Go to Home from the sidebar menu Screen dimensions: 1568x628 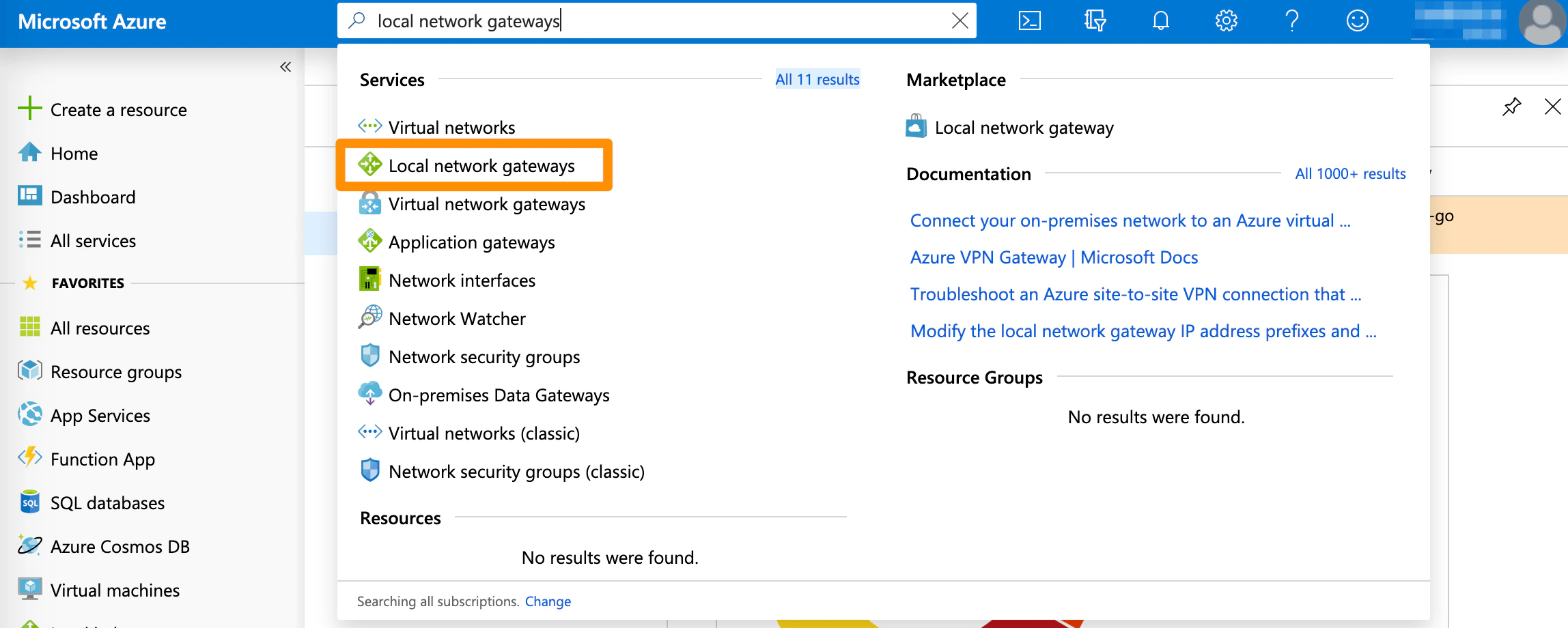pos(74,153)
